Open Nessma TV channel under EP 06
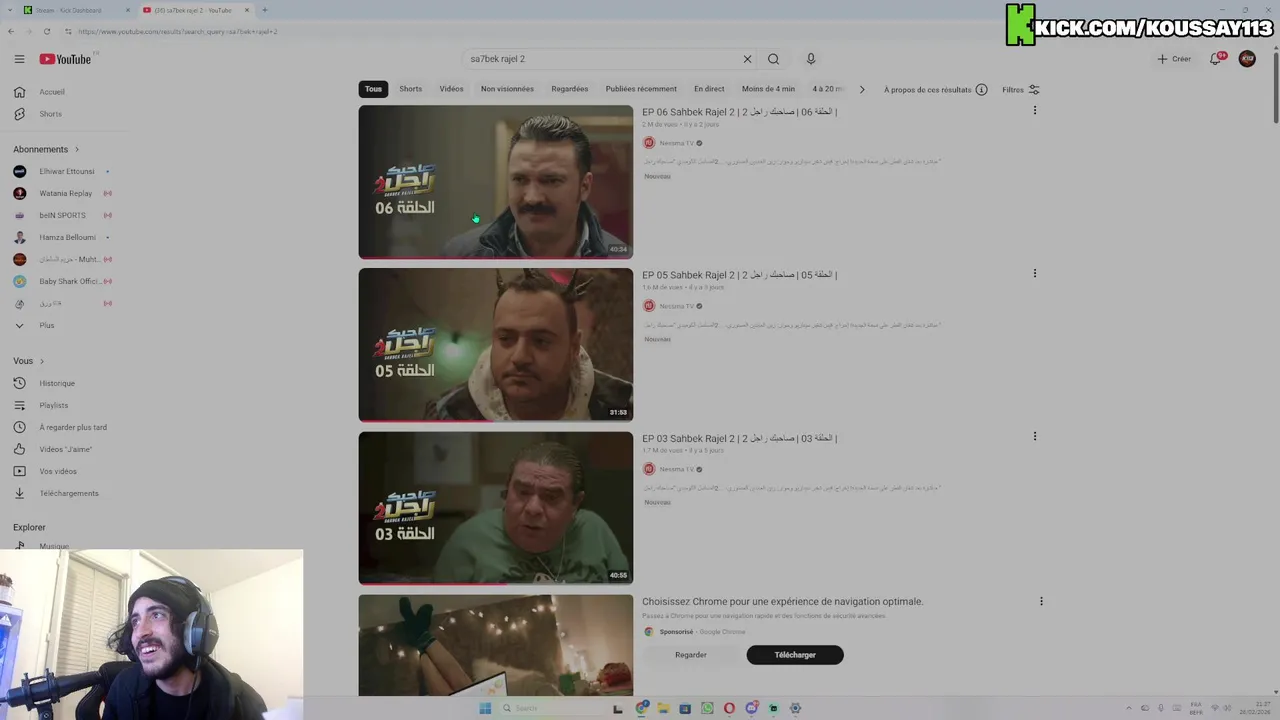This screenshot has height=720, width=1280. tap(676, 143)
